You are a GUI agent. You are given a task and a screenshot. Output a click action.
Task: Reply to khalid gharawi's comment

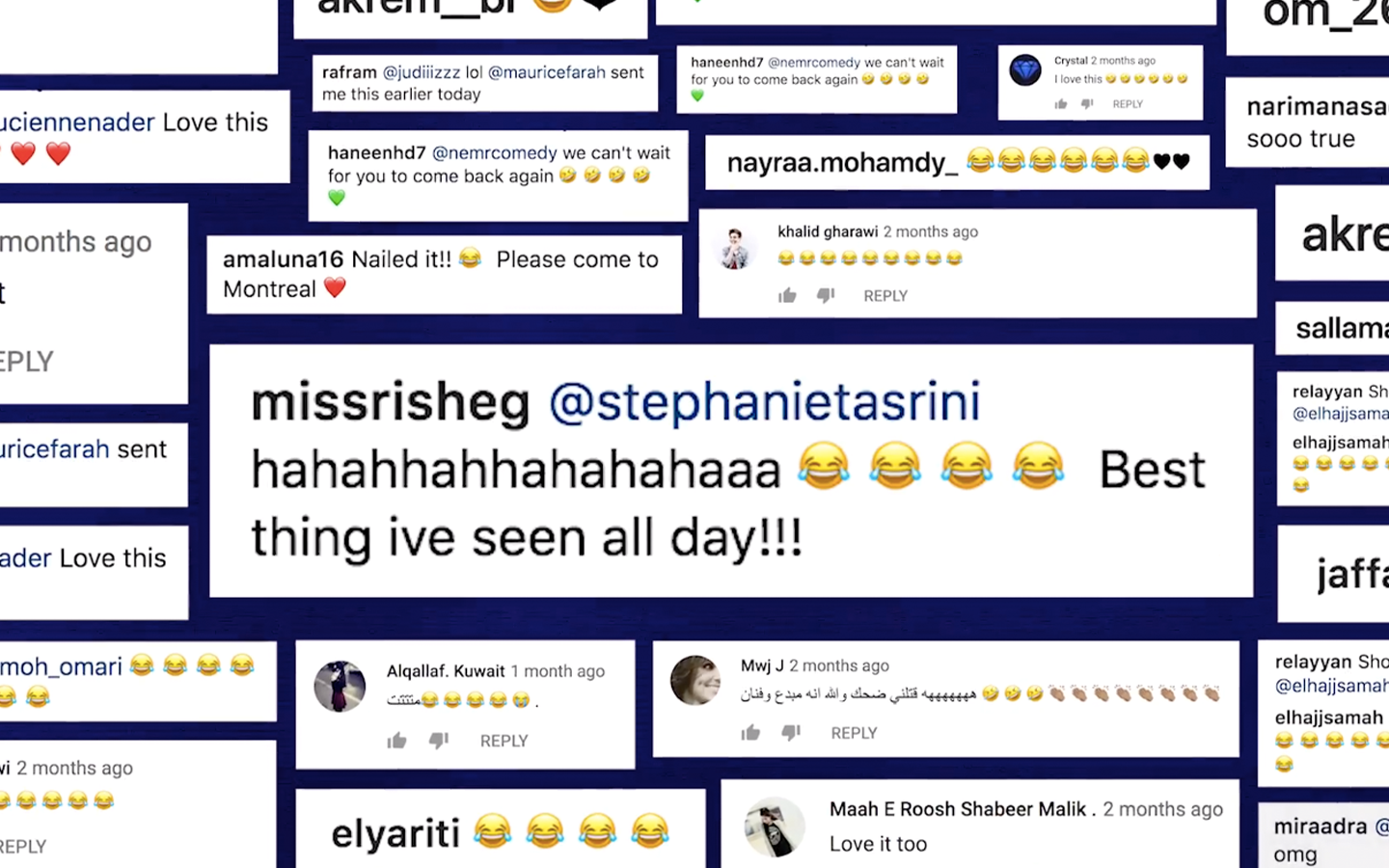click(885, 296)
